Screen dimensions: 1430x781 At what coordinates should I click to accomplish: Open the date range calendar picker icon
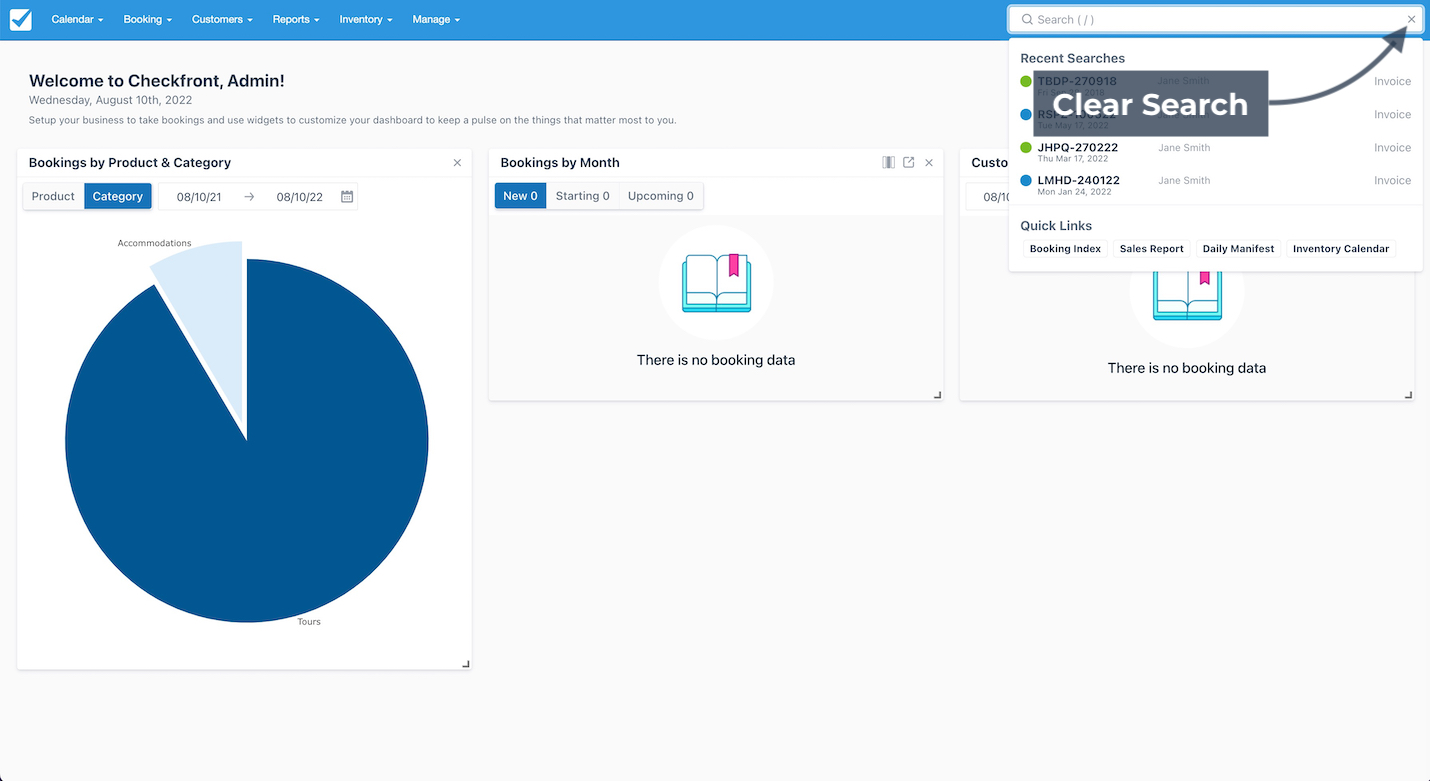347,197
